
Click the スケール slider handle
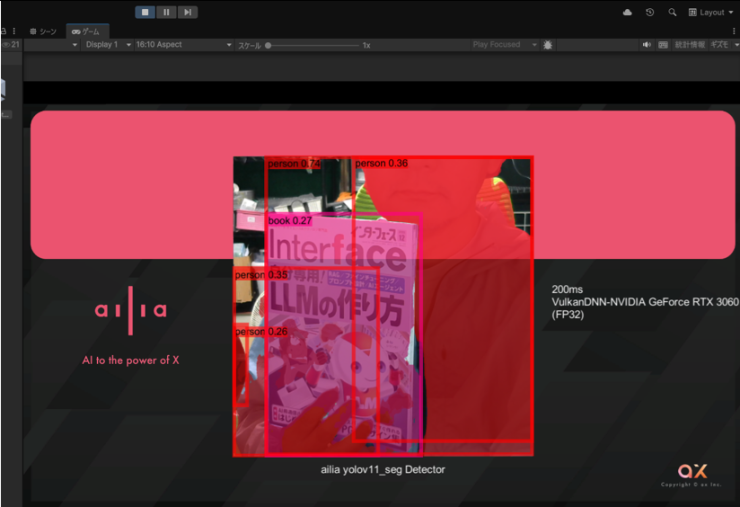pos(268,45)
